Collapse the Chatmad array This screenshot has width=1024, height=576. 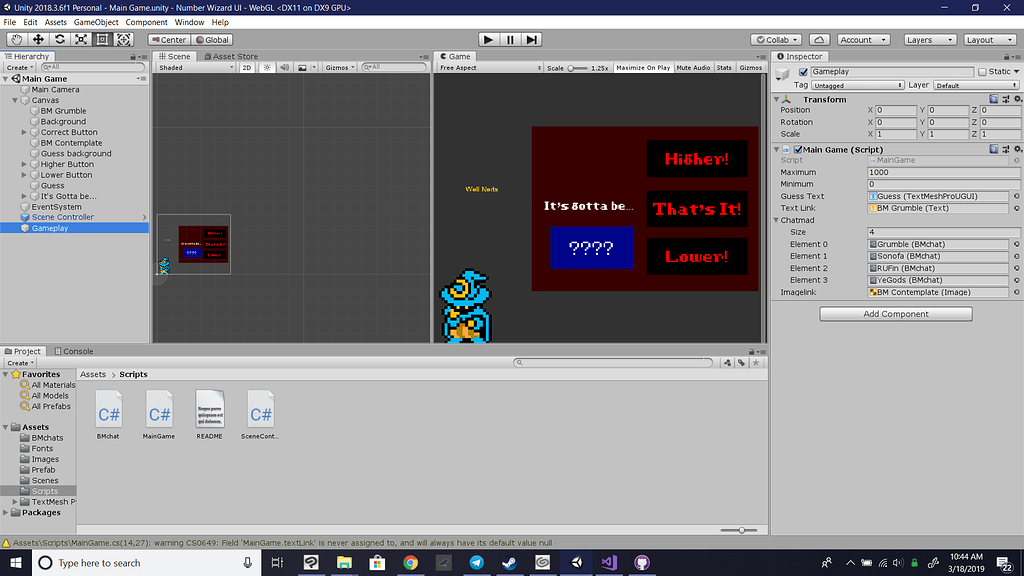click(776, 220)
